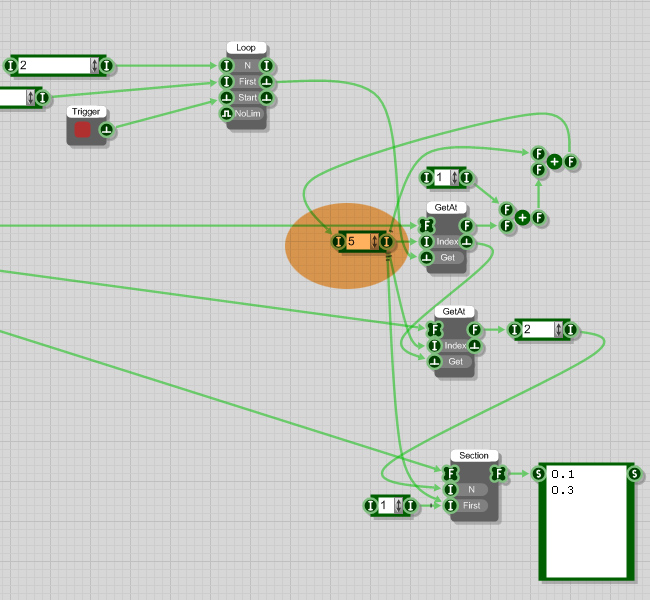
Task: Click the Trigger node output port
Action: (x=106, y=130)
